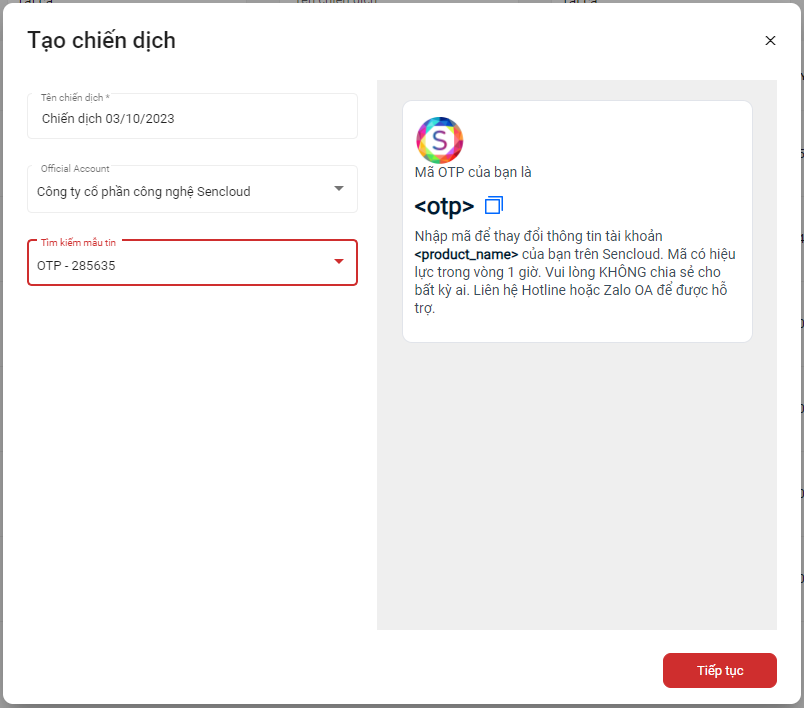The height and width of the screenshot is (708, 804).
Task: Open the Official Account dropdown arrow
Action: pos(338,189)
